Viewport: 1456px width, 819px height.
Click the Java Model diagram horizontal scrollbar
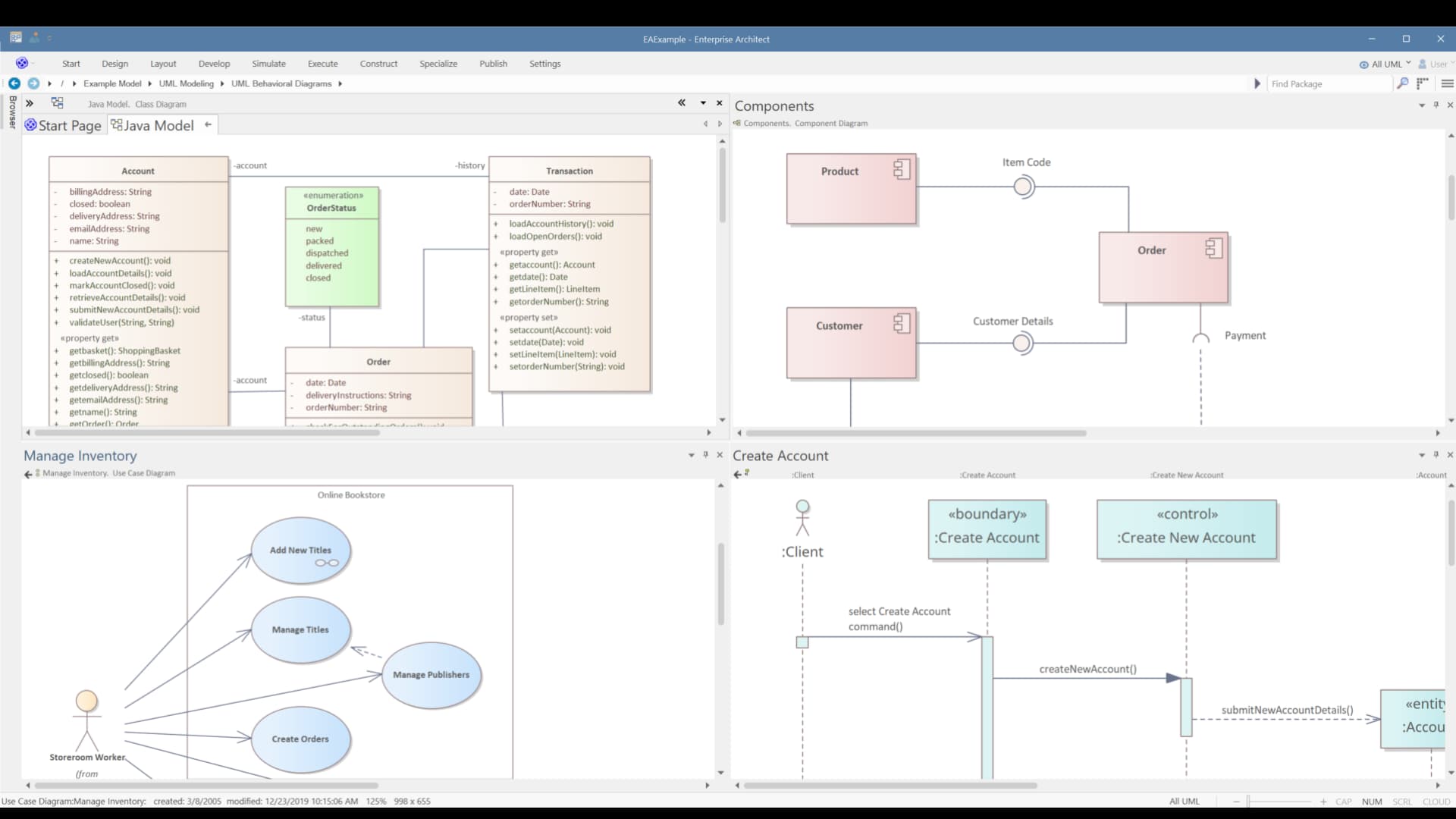[207, 432]
